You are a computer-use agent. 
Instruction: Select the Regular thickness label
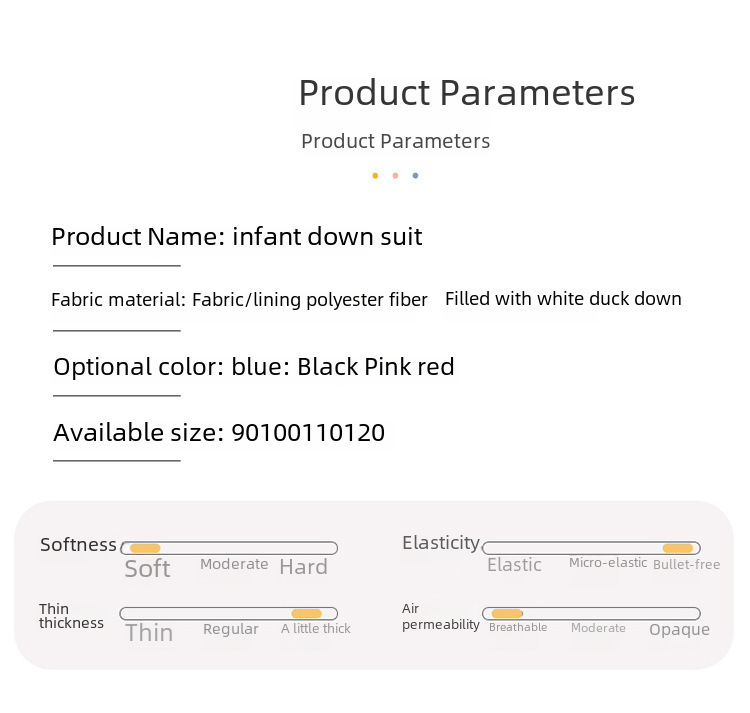click(231, 629)
